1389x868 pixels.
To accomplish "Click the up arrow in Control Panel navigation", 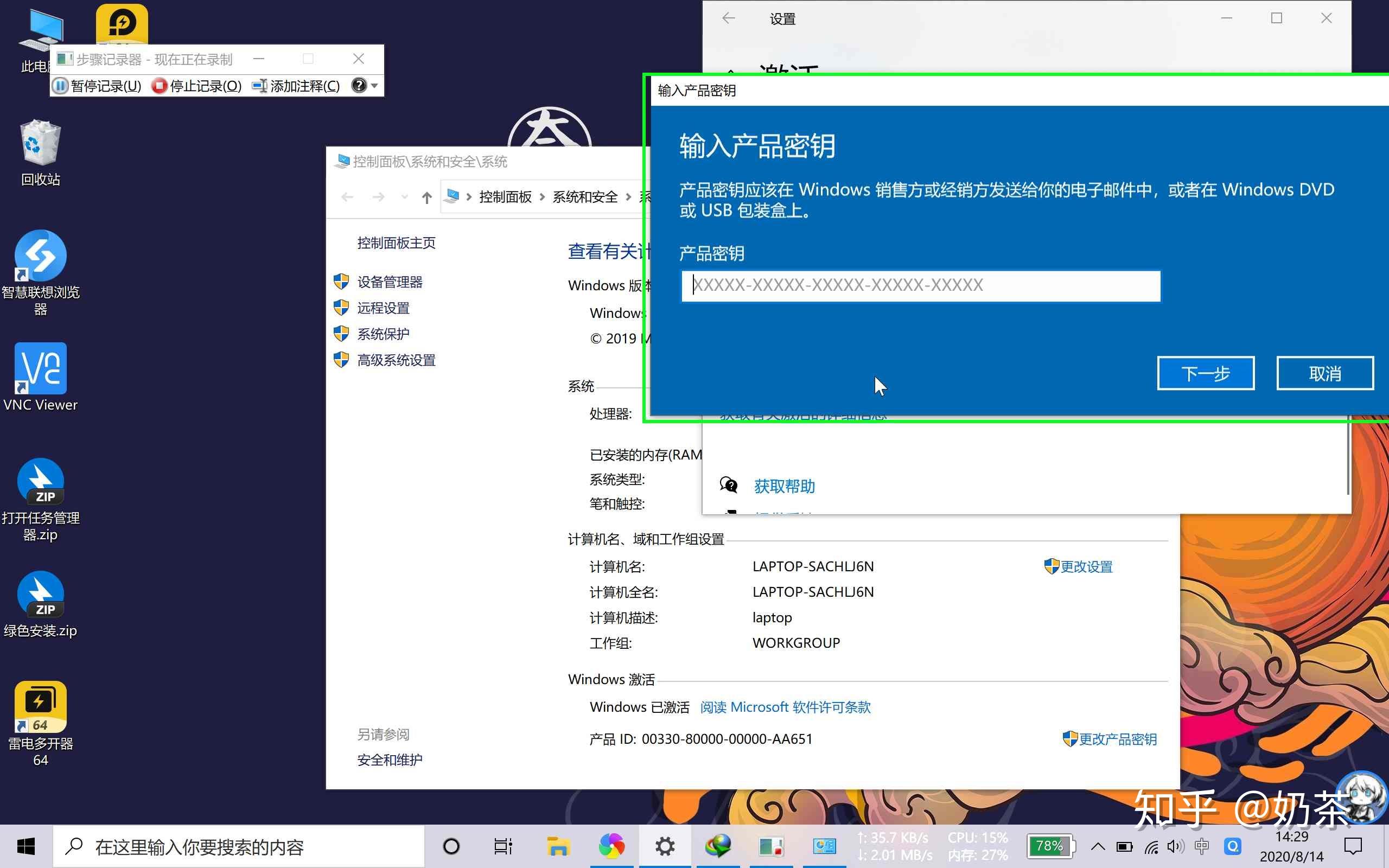I will click(426, 197).
